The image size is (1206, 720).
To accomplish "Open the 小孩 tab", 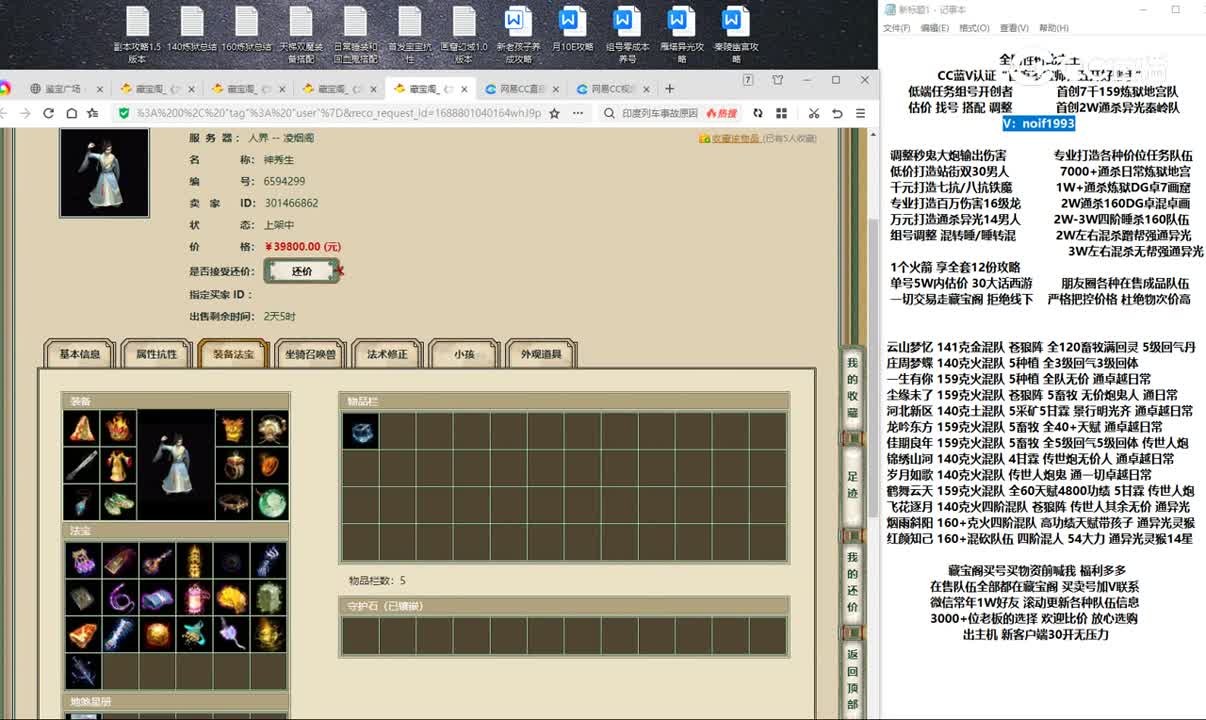I will pos(464,354).
